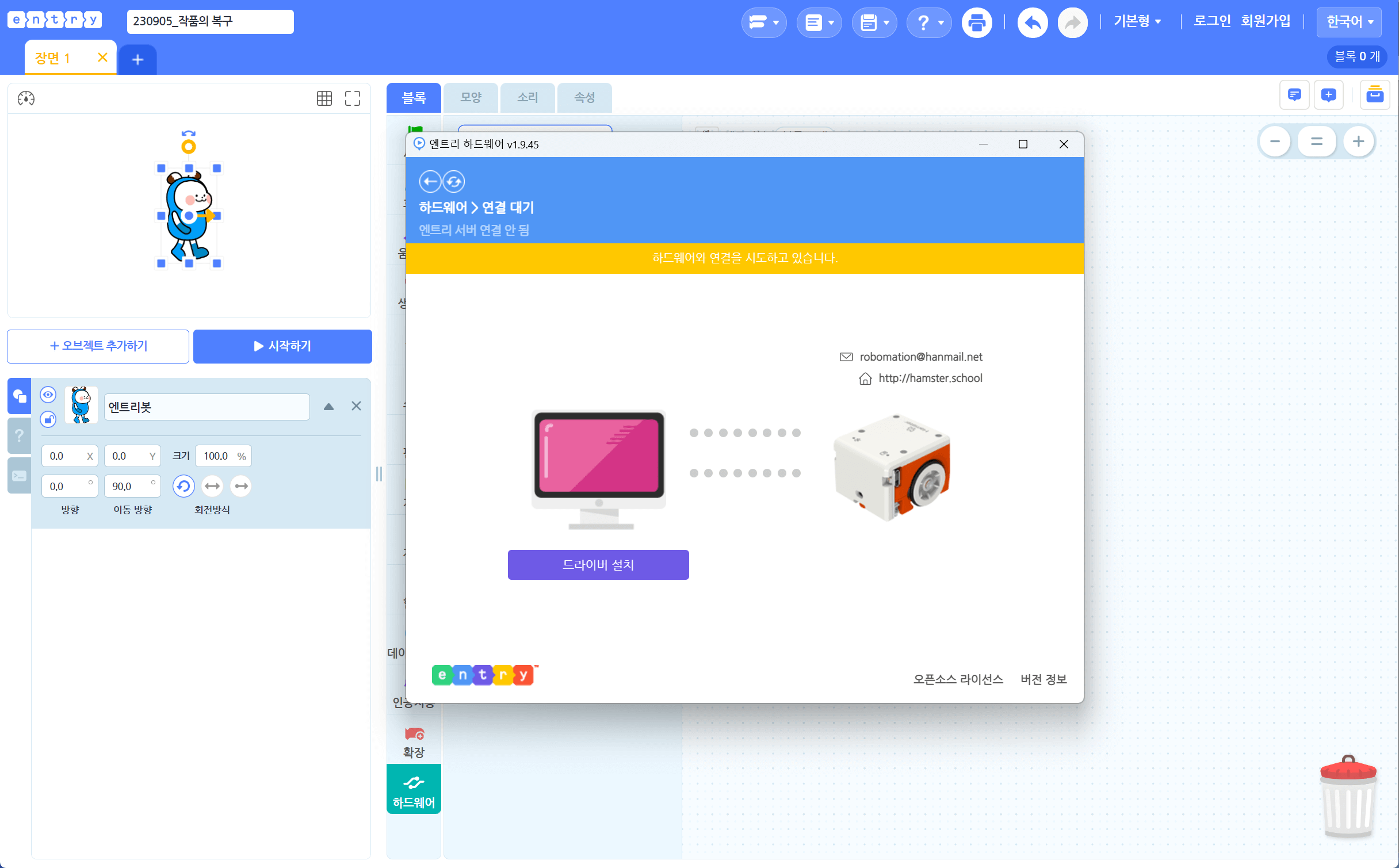Switch to the 소리 tab
The height and width of the screenshot is (868, 1399).
pos(528,98)
